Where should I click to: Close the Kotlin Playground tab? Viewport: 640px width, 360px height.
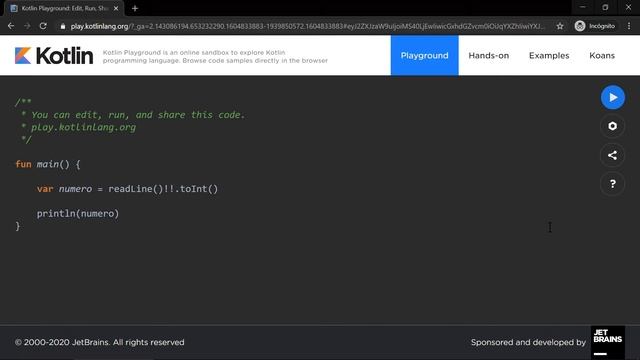[x=116, y=8]
